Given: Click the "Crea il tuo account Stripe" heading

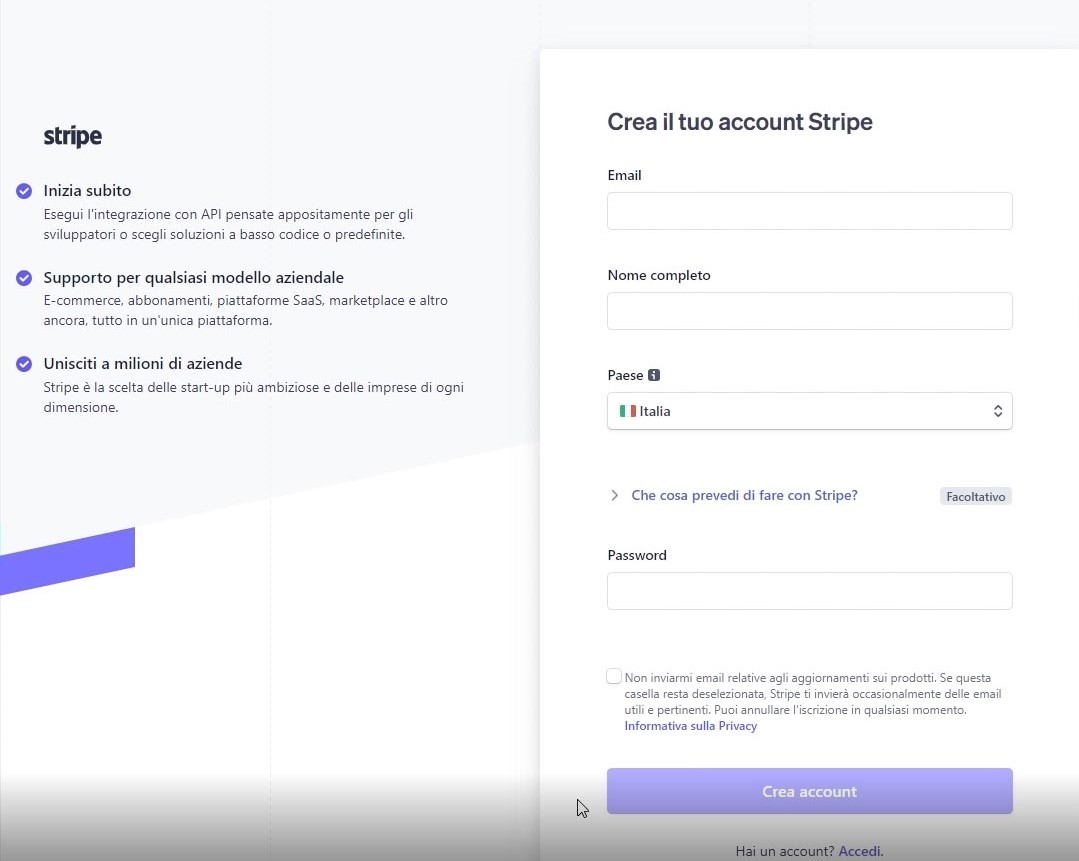Looking at the screenshot, I should pos(740,122).
